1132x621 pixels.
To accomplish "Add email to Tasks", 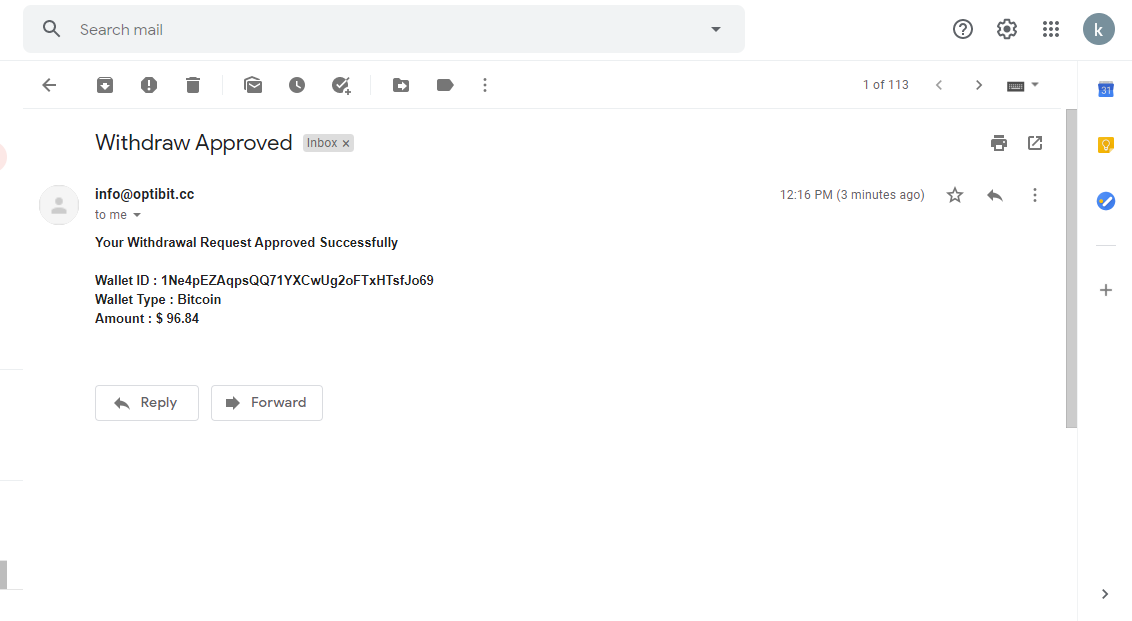I will coord(341,85).
